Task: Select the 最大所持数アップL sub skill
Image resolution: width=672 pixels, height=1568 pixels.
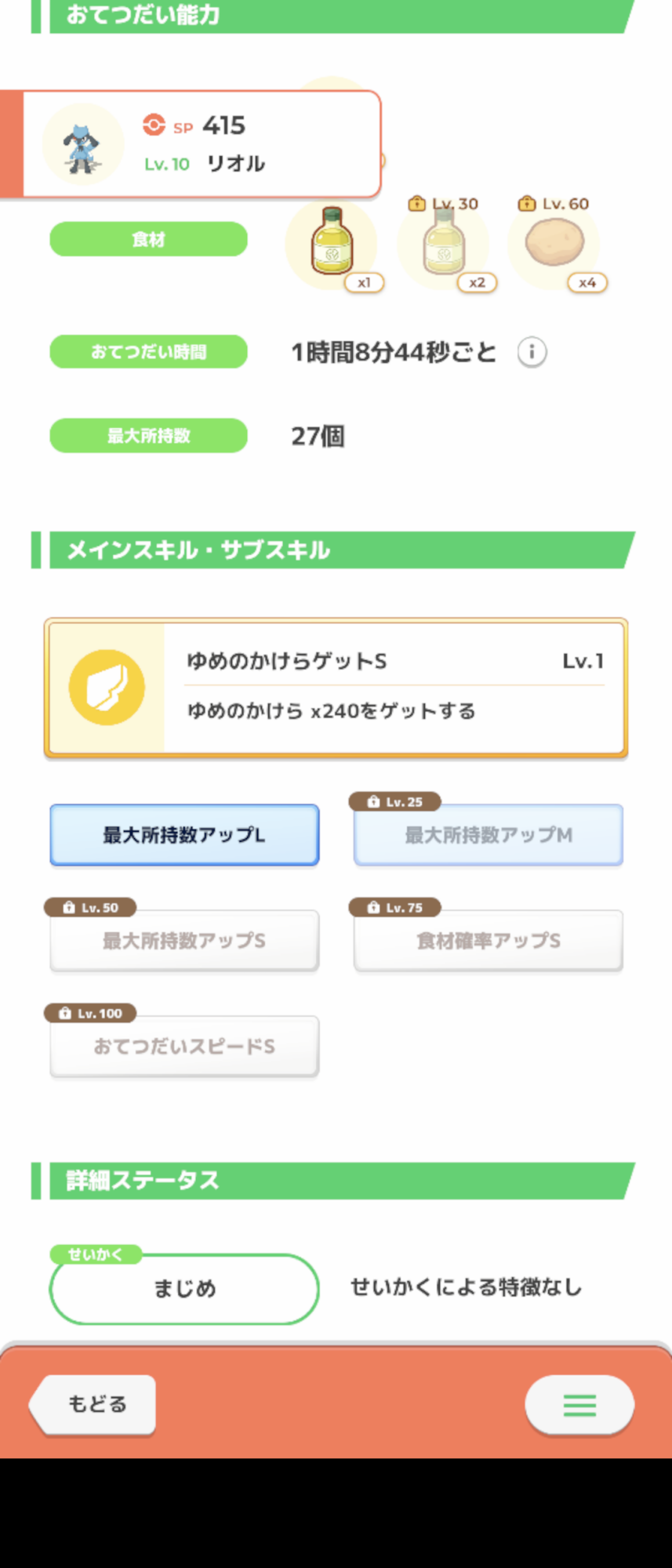Action: pos(184,835)
